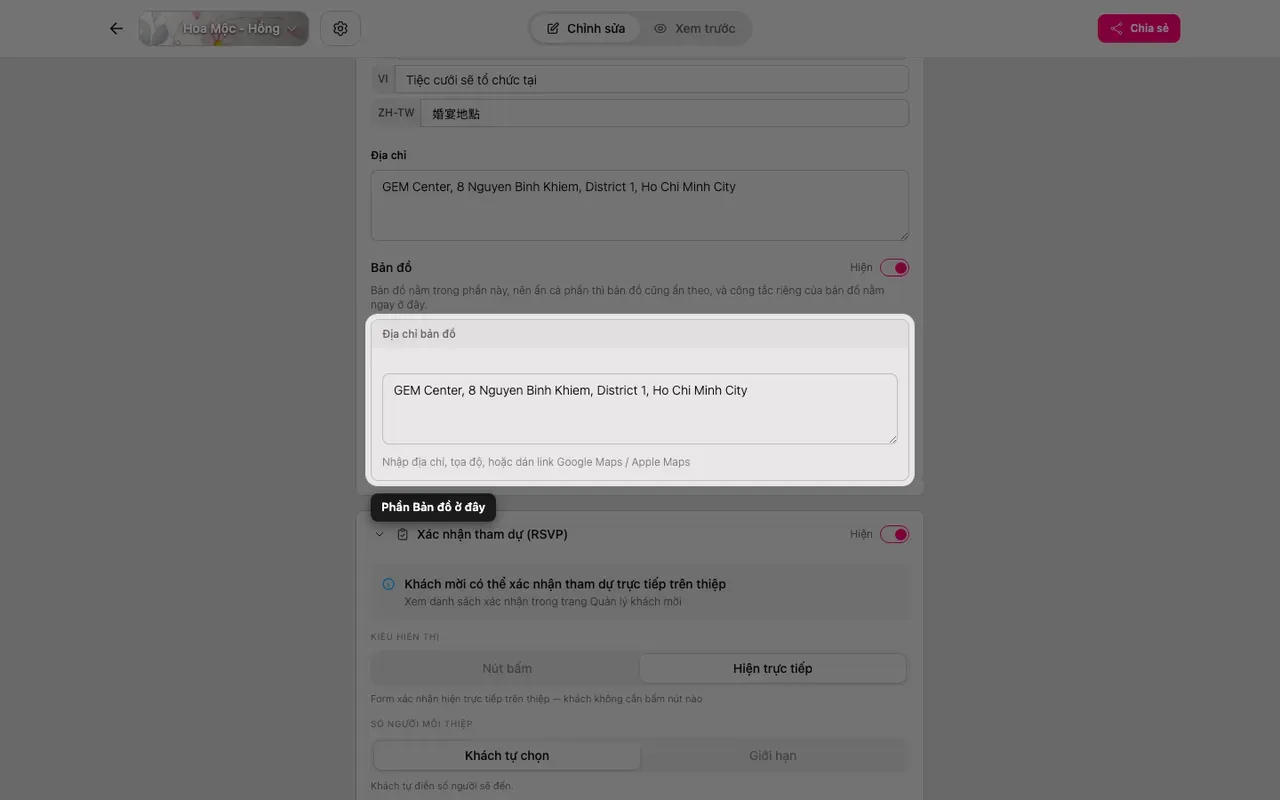Select the Hiện trực tiếp display option

pyautogui.click(x=773, y=668)
